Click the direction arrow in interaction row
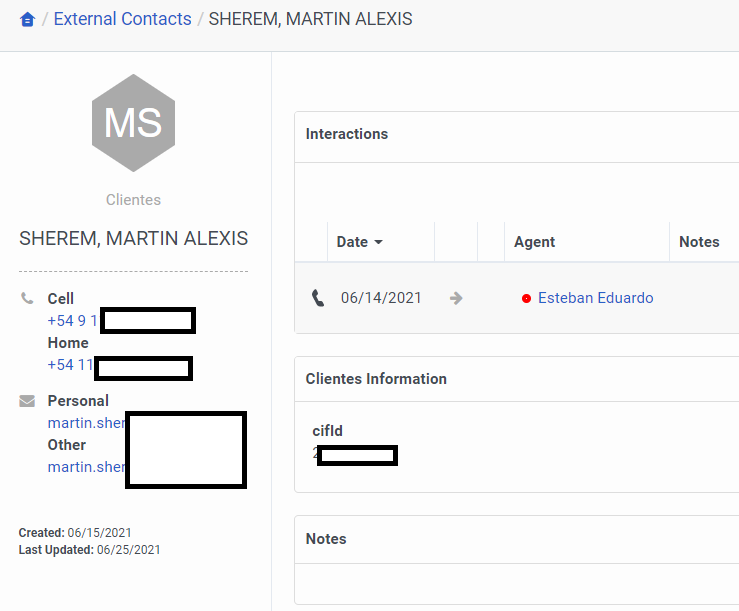Image resolution: width=739 pixels, height=611 pixels. pos(456,298)
